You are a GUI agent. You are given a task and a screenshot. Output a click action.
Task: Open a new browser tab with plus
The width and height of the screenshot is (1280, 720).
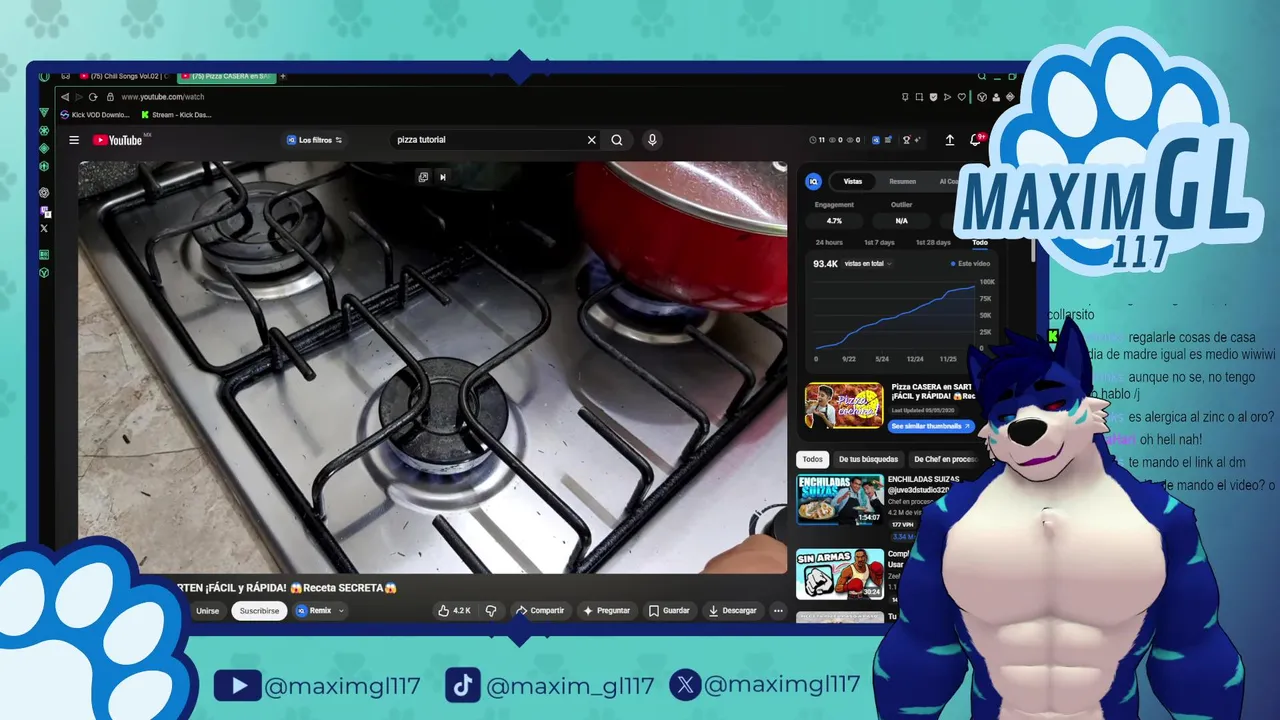tap(283, 76)
